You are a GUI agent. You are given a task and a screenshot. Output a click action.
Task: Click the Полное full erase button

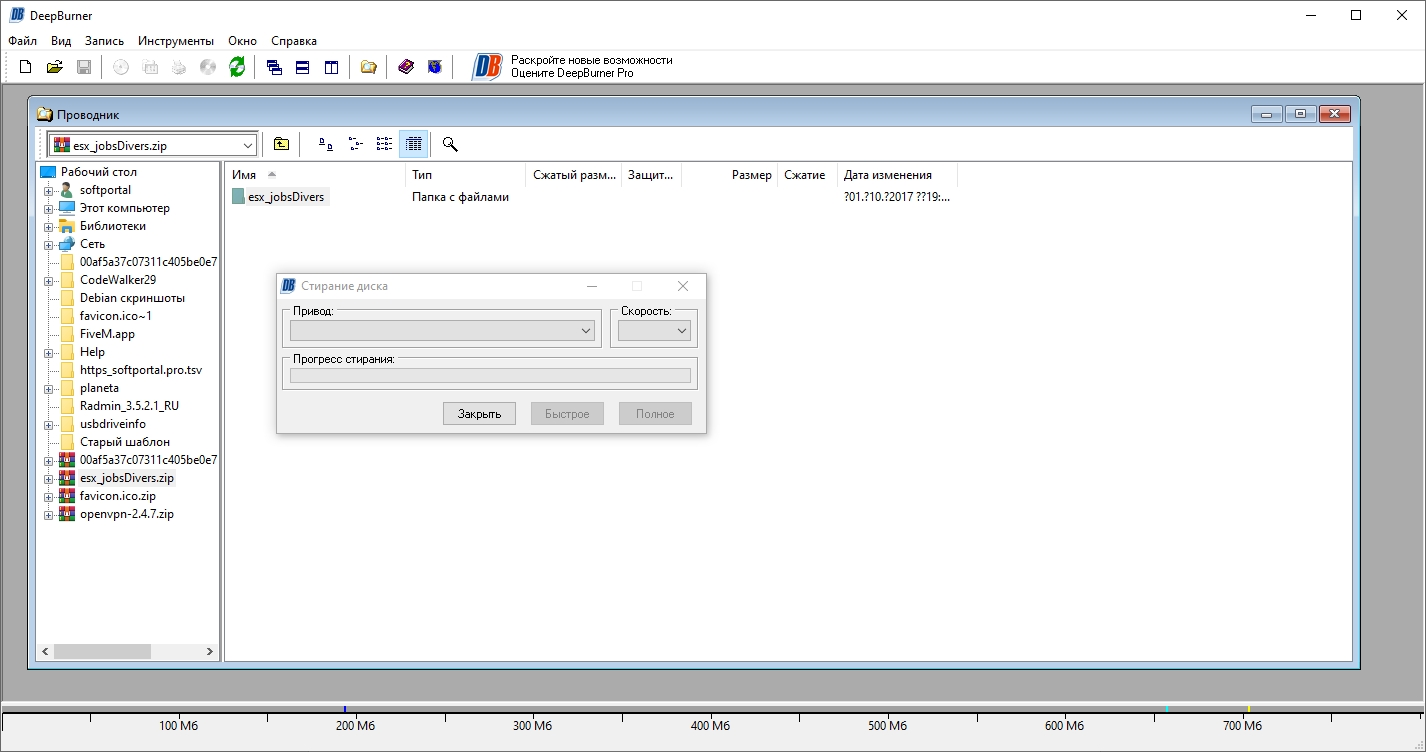[x=655, y=414]
